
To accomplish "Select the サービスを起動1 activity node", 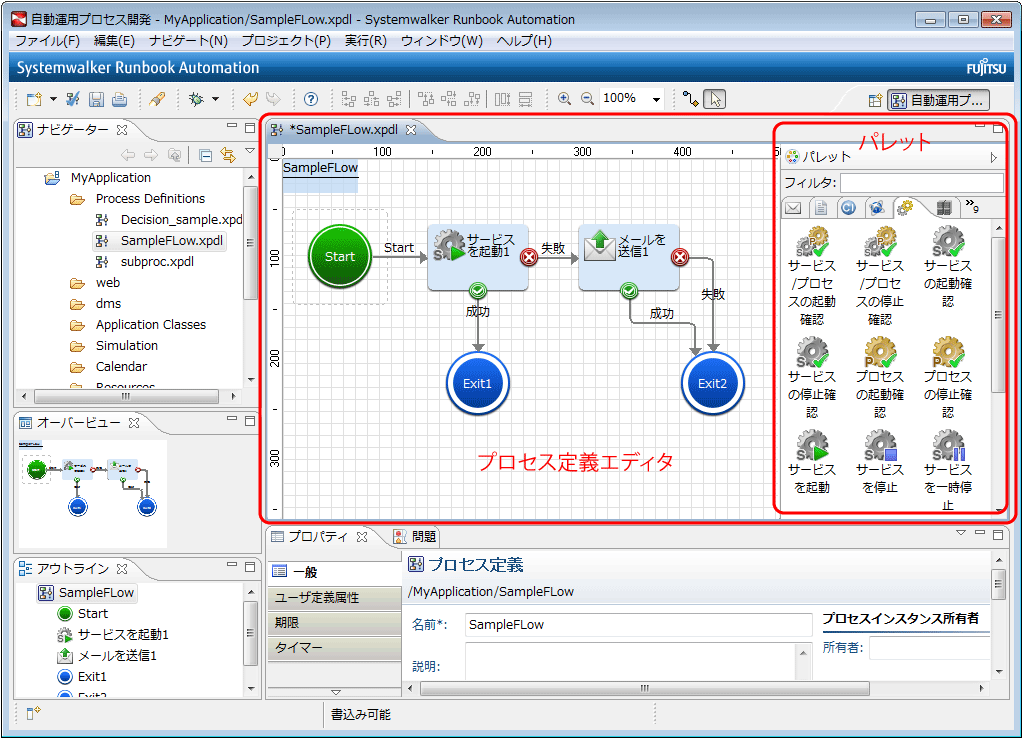I will 478,257.
